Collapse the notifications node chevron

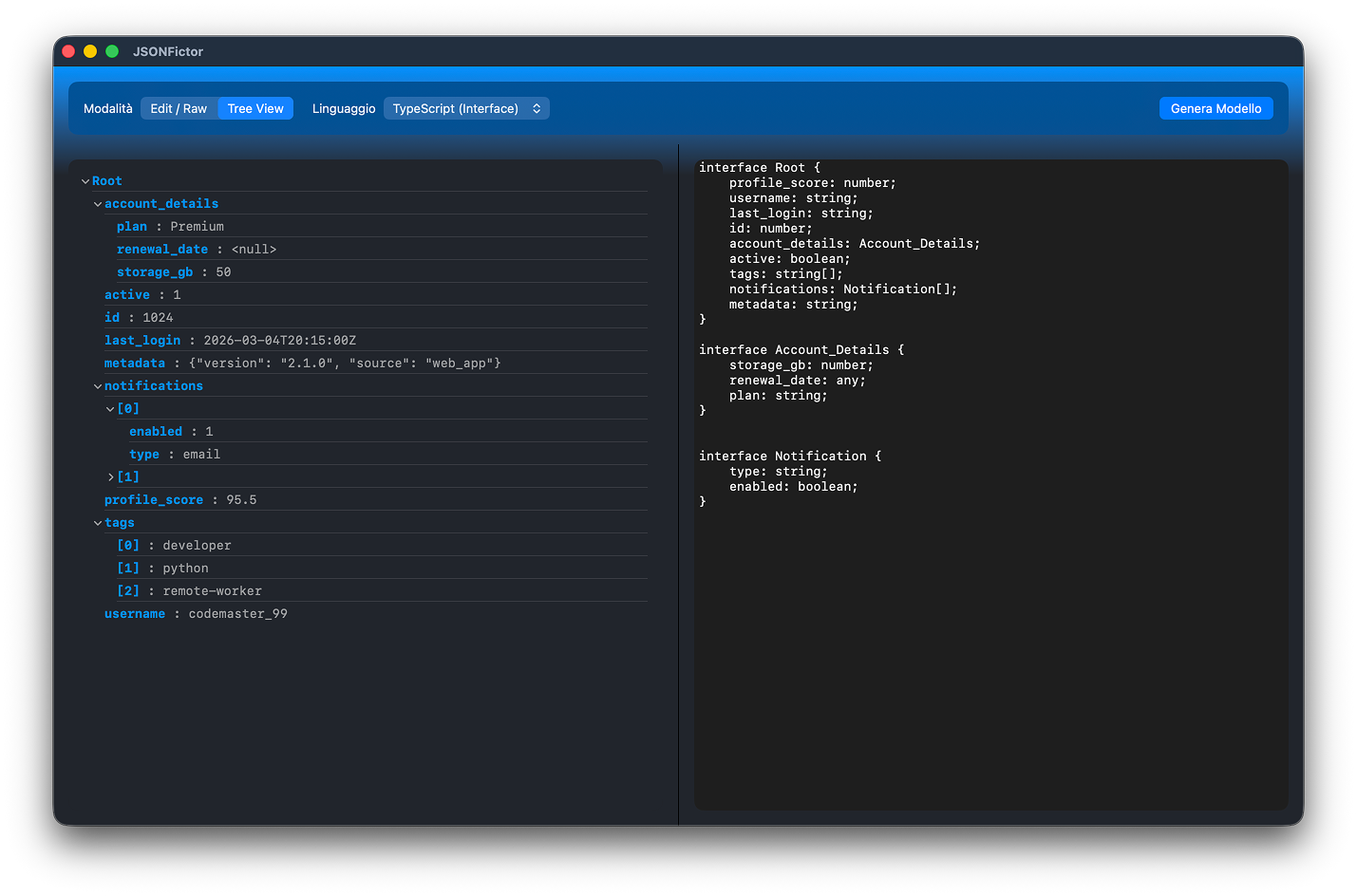(x=98, y=386)
